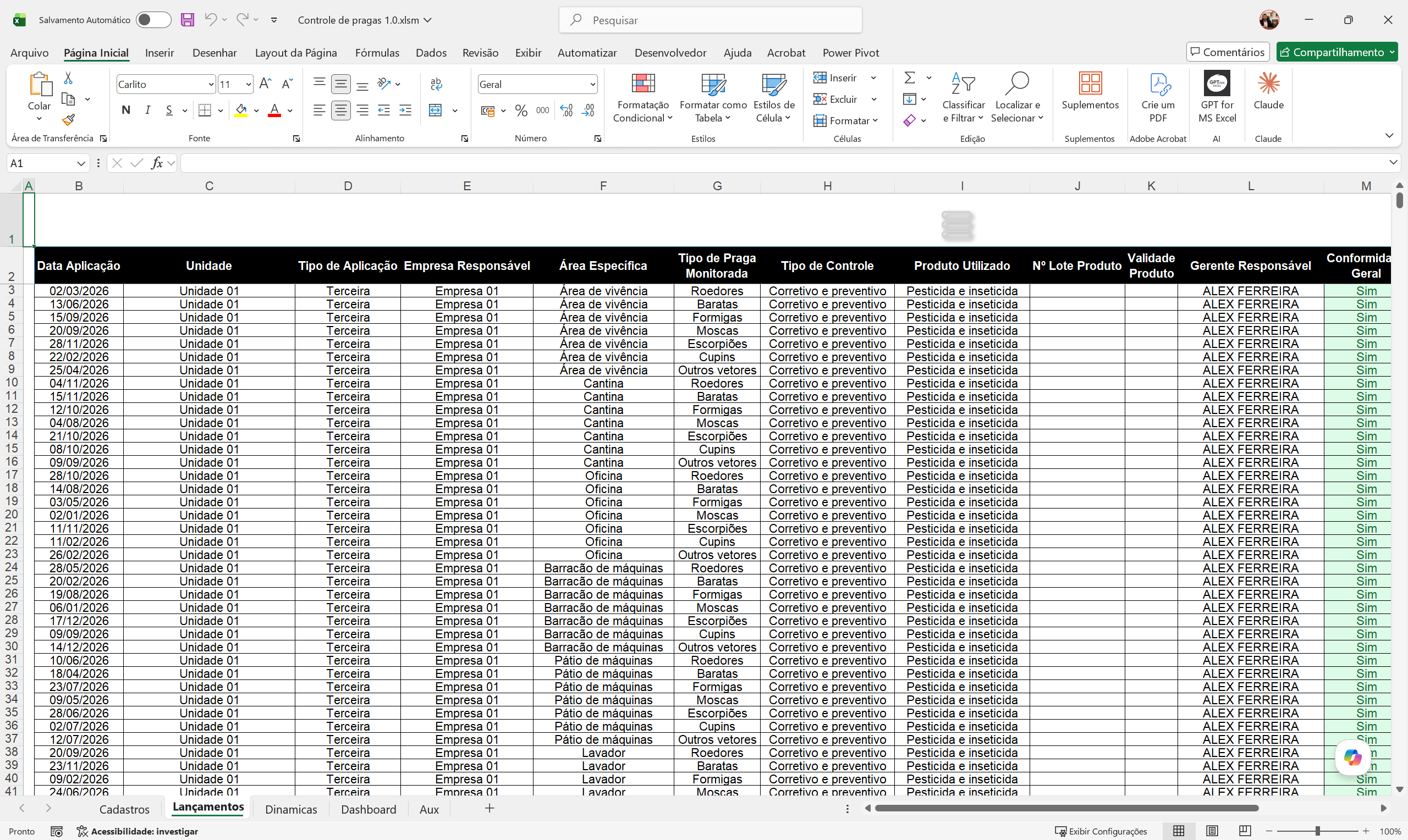Toggle Salvamento Automático switch

tap(153, 20)
